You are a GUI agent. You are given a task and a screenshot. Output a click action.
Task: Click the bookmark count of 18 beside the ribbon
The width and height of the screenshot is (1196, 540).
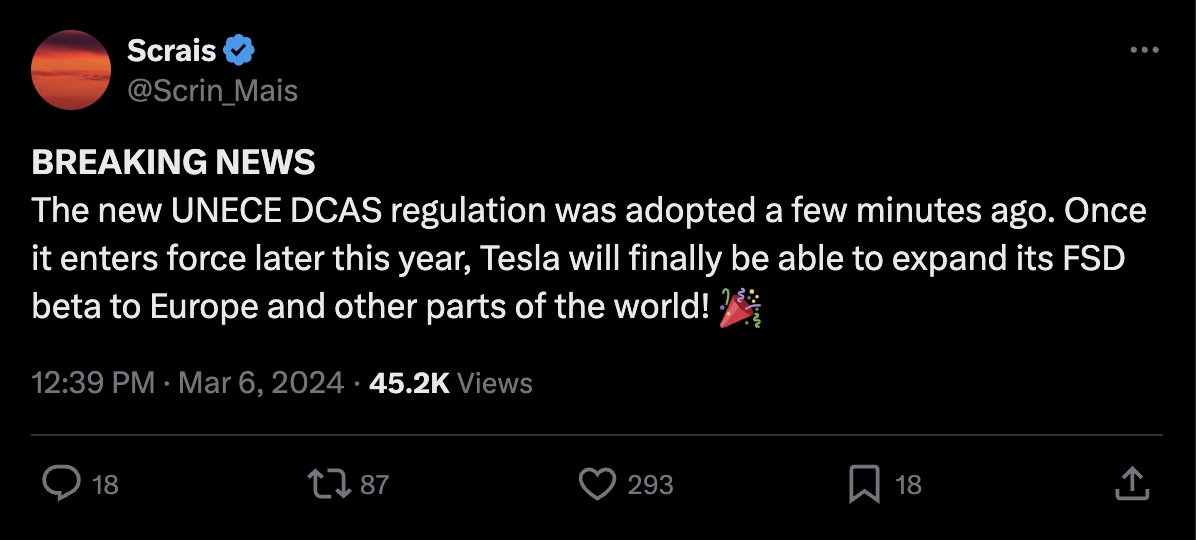[x=908, y=485]
